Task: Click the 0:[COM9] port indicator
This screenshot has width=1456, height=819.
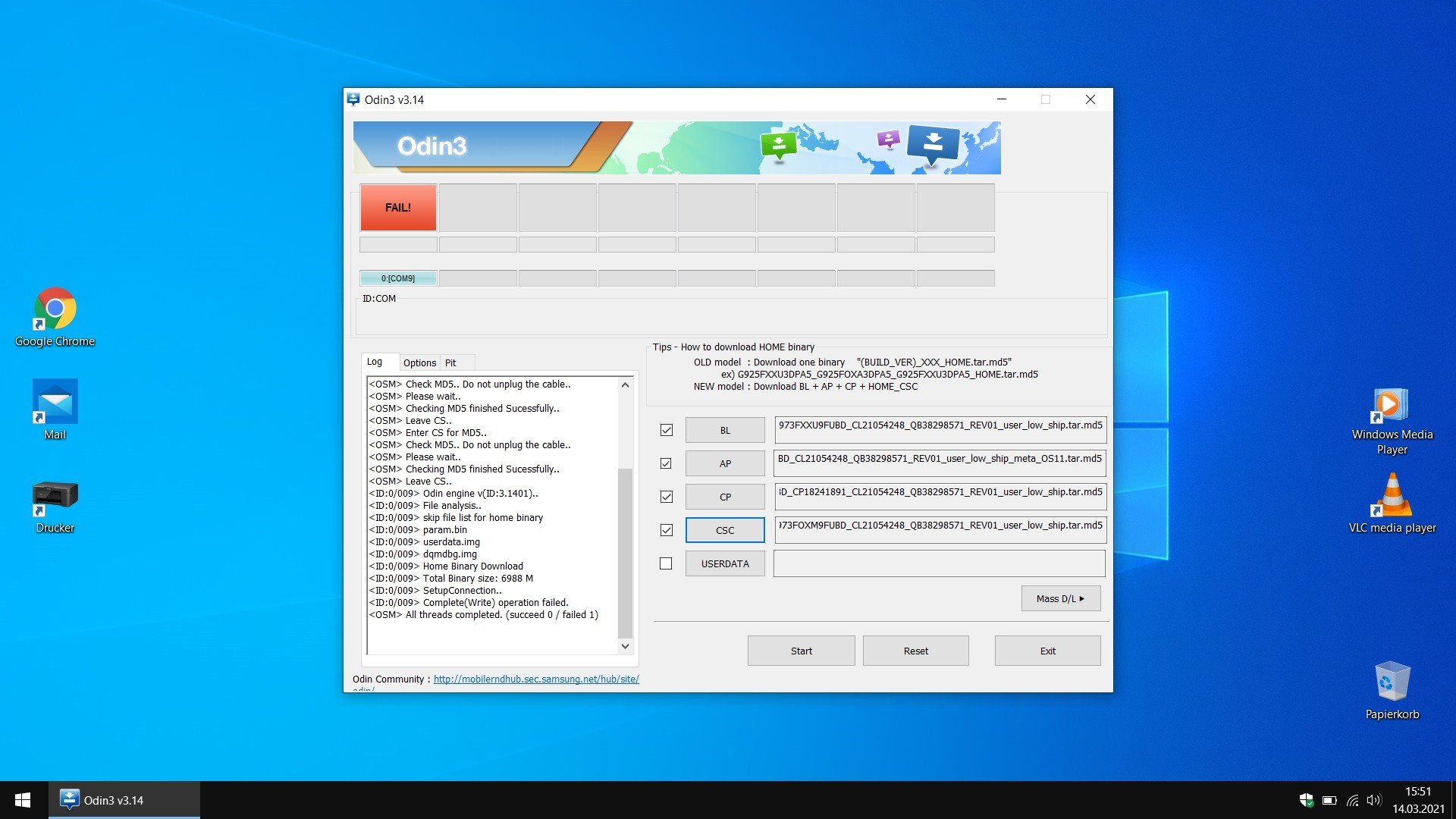Action: pyautogui.click(x=398, y=278)
